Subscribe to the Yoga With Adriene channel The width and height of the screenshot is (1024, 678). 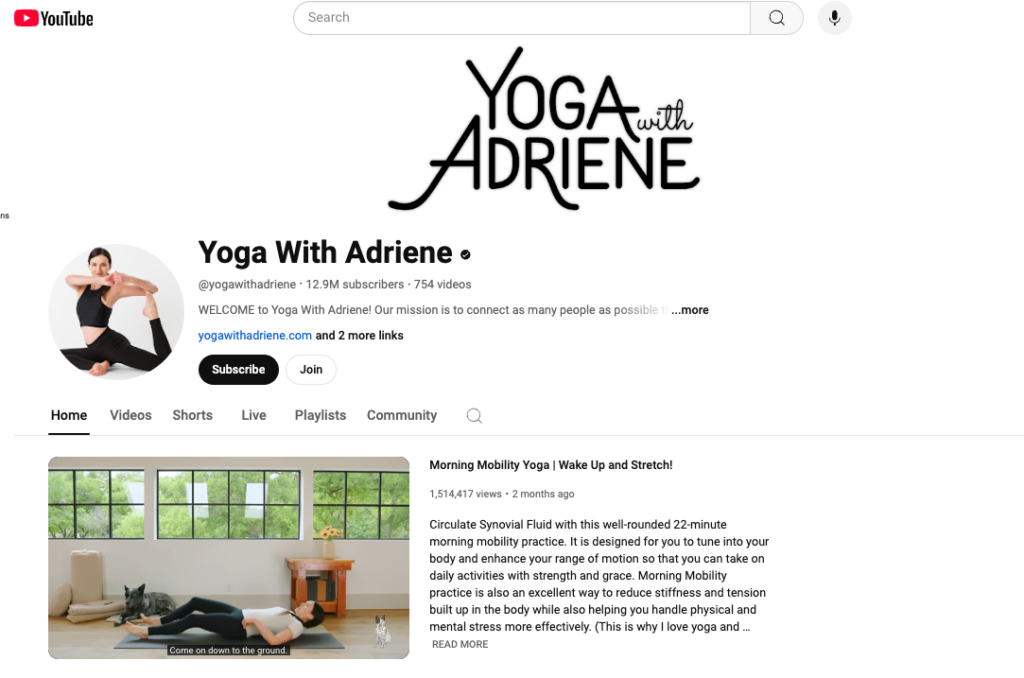coord(238,370)
